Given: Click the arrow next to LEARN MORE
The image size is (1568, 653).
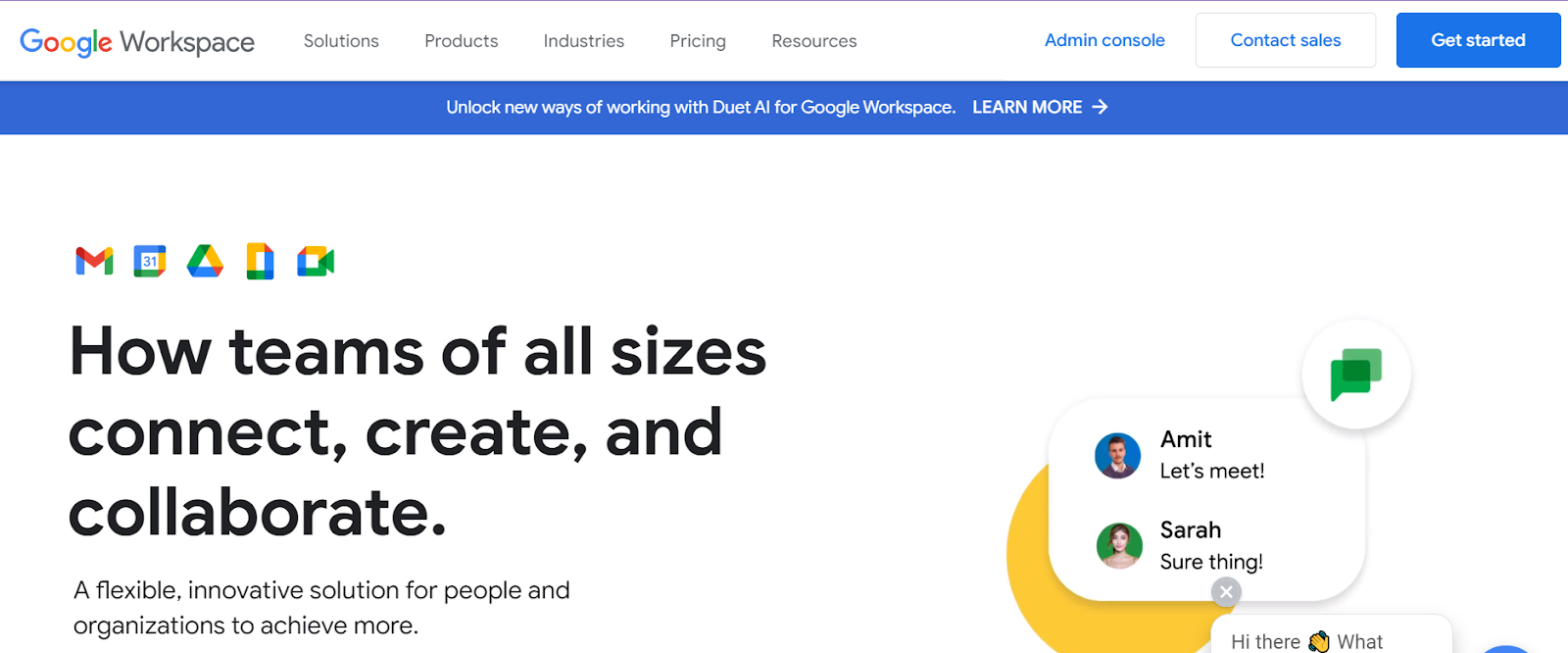Looking at the screenshot, I should tap(1100, 107).
